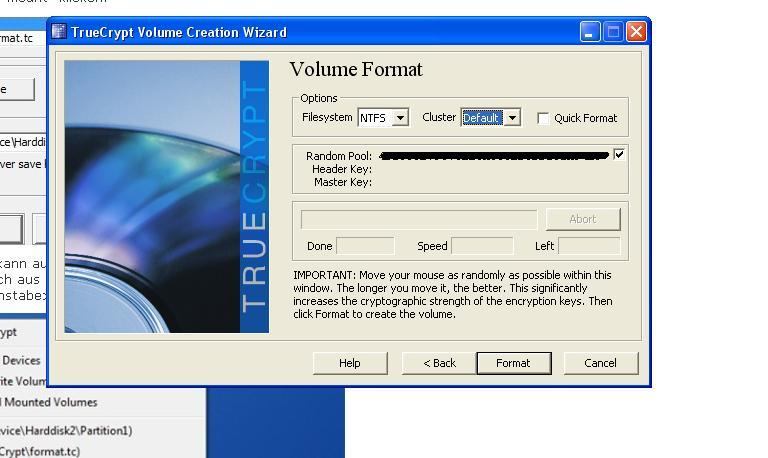768x458 pixels.
Task: Close the Volume Creation Wizard window
Action: click(x=636, y=32)
